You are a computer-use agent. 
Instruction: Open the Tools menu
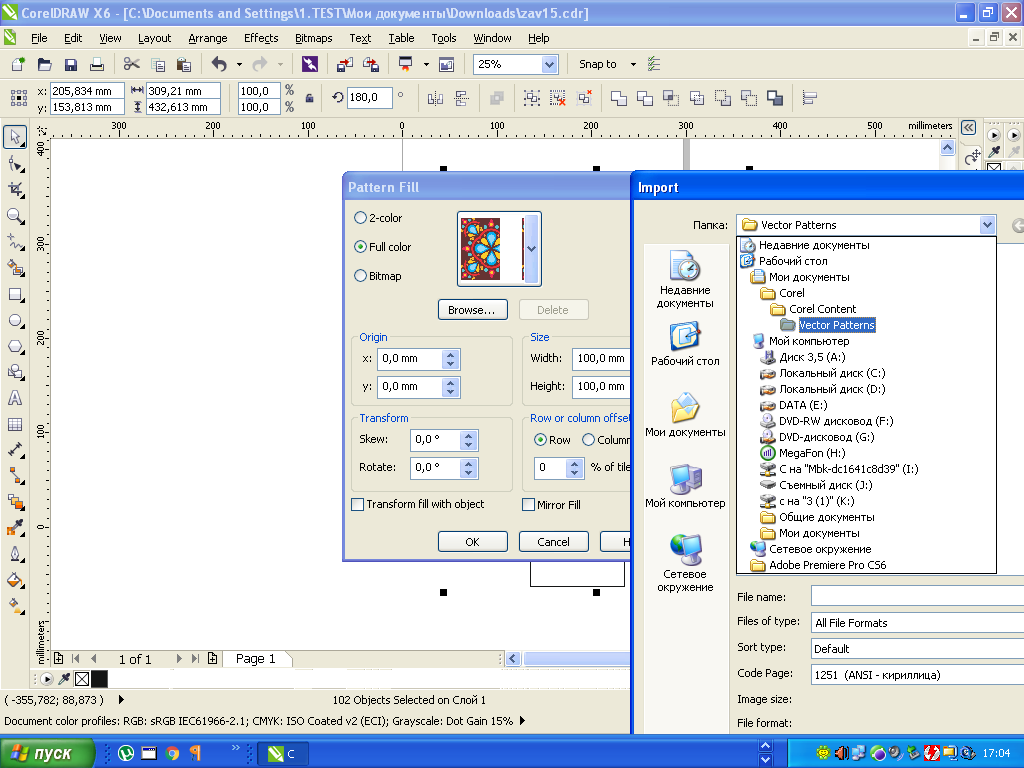point(444,38)
